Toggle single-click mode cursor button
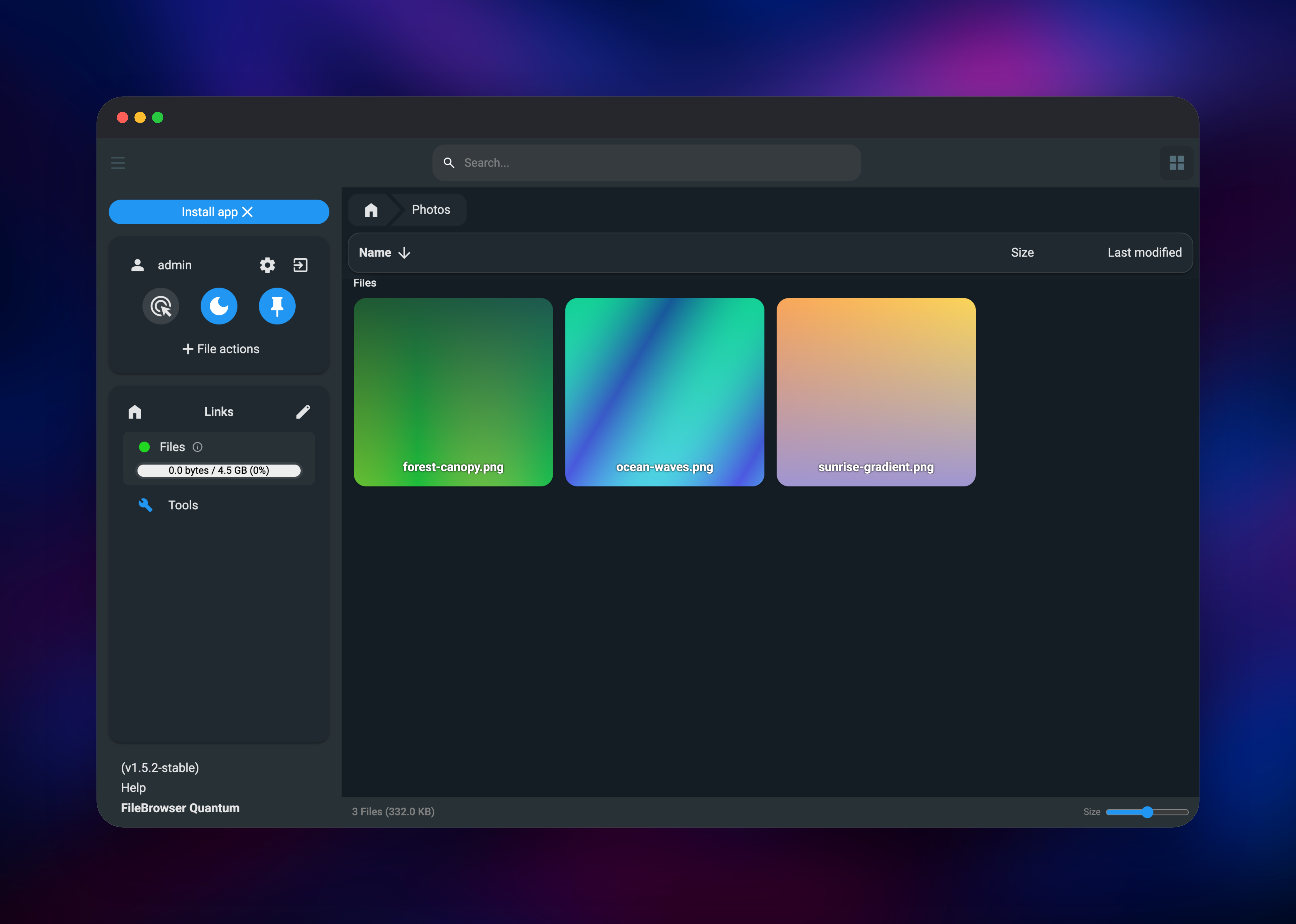 click(160, 306)
